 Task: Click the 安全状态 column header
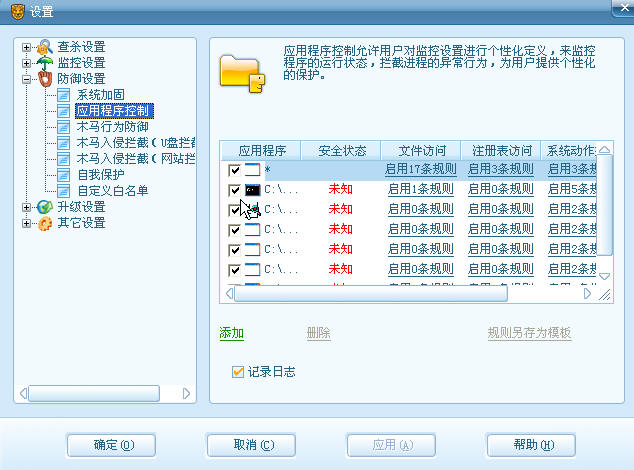[x=341, y=151]
